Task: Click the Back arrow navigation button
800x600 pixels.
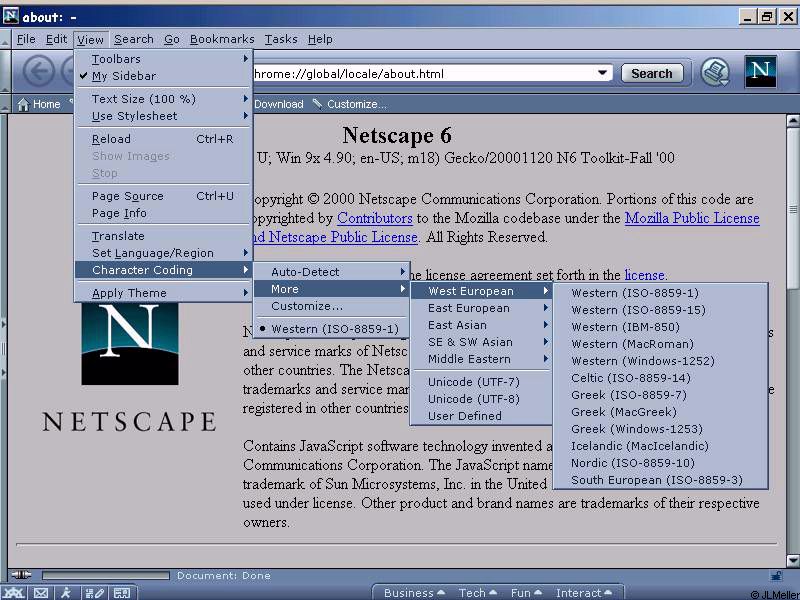Action: pos(39,71)
